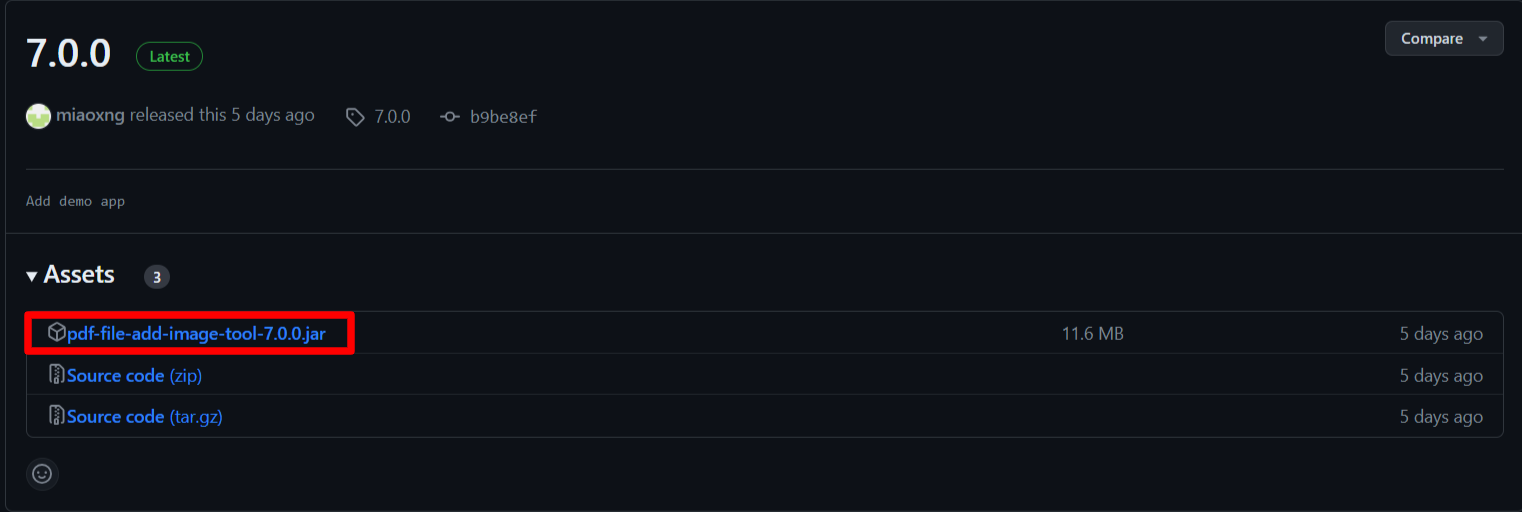1522x512 pixels.
Task: Click the Compare button's caret arrow
Action: 1483,39
